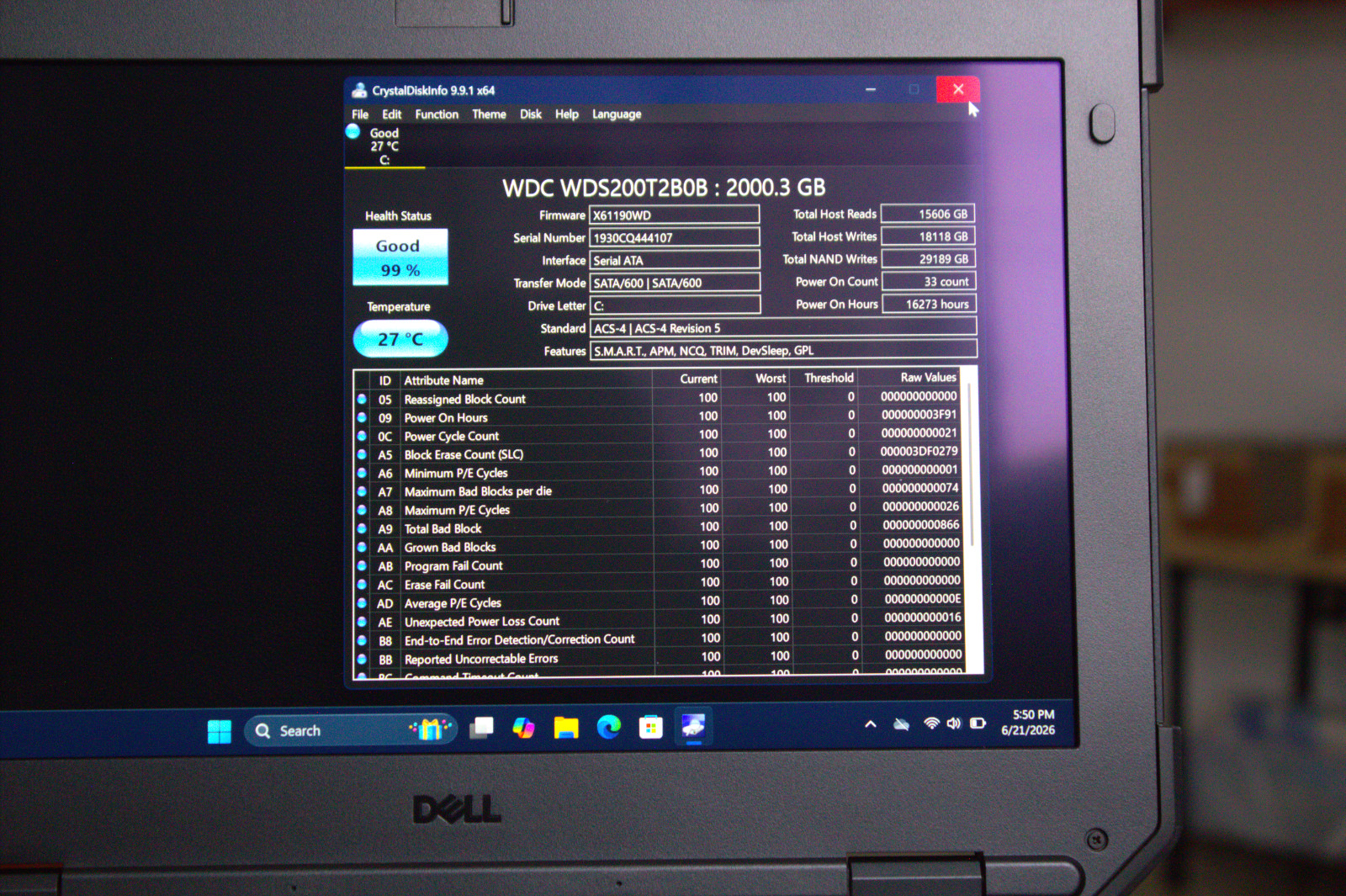This screenshot has width=1346, height=896.
Task: Click the Firmware field X61190WD
Action: (674, 215)
